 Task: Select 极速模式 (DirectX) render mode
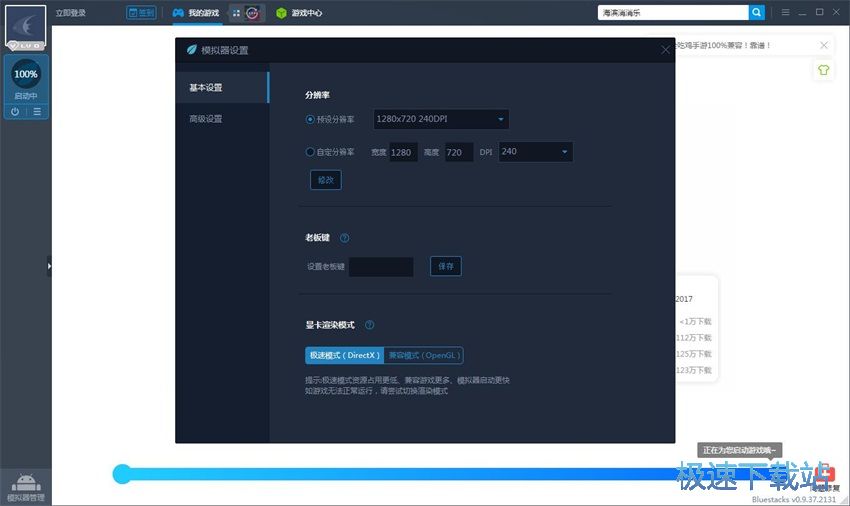[344, 355]
